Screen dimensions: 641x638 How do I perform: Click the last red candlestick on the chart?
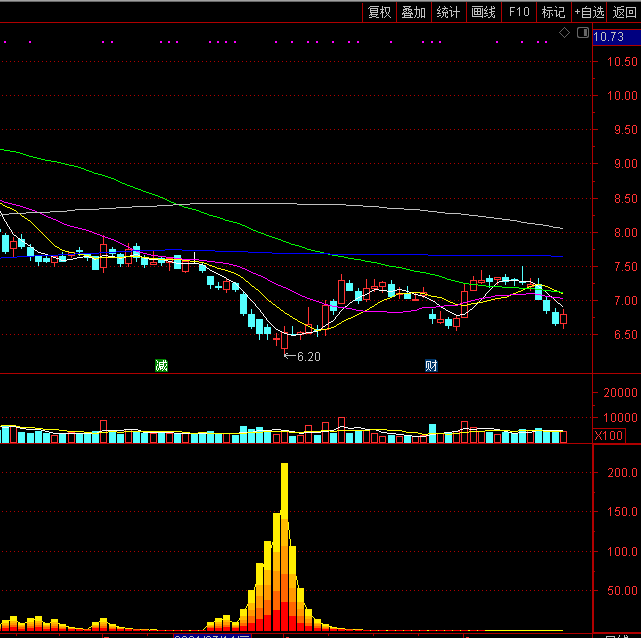click(564, 319)
